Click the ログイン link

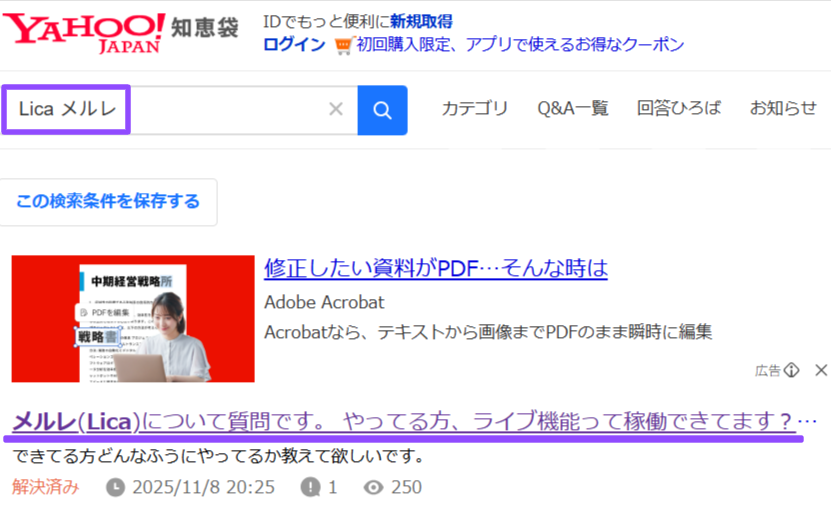[294, 45]
